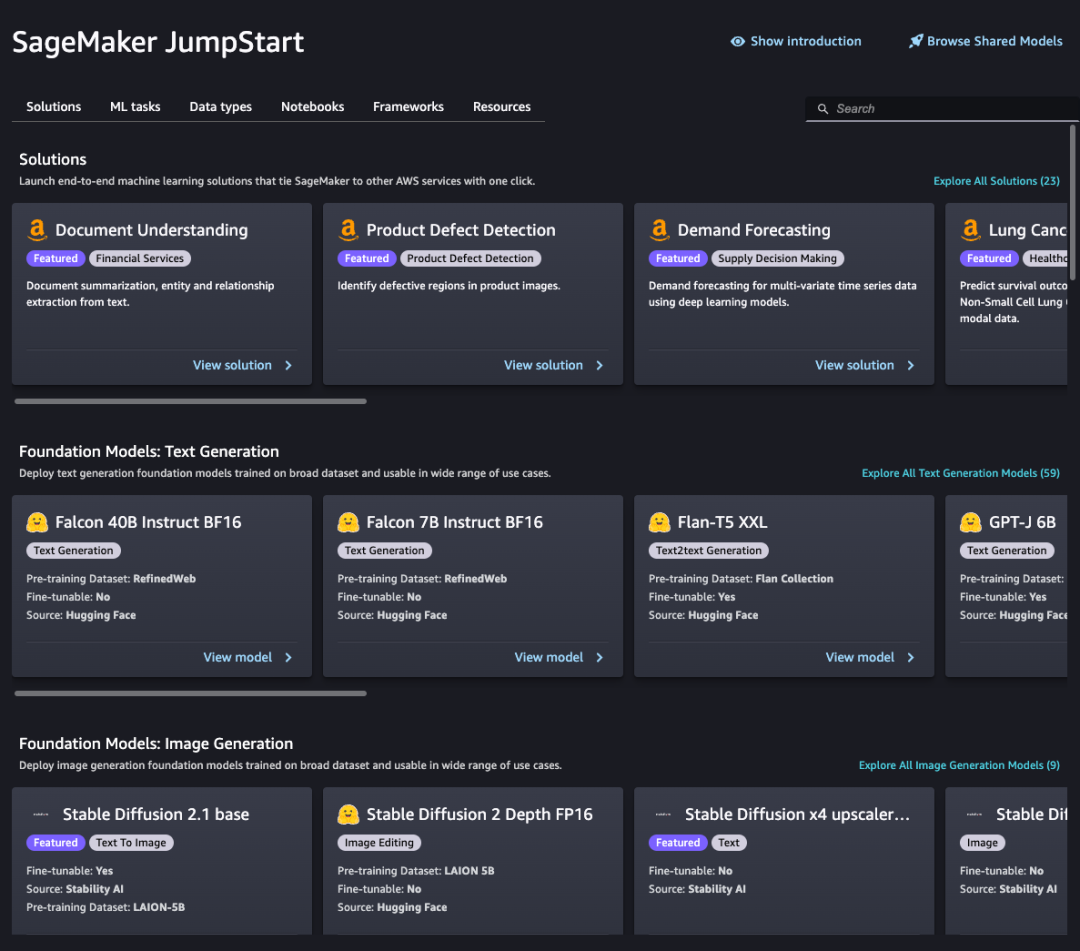The width and height of the screenshot is (1080, 951).
Task: Open Explore All Text Generation Models (59)
Action: coord(960,473)
